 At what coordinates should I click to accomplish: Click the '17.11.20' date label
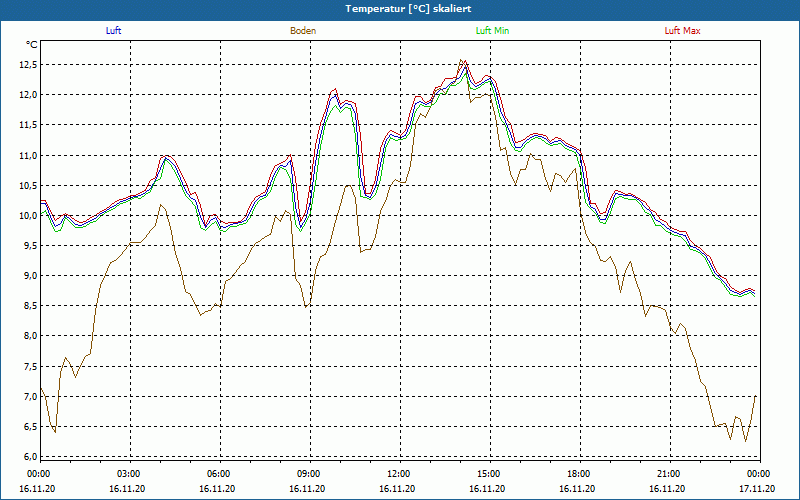(x=757, y=488)
